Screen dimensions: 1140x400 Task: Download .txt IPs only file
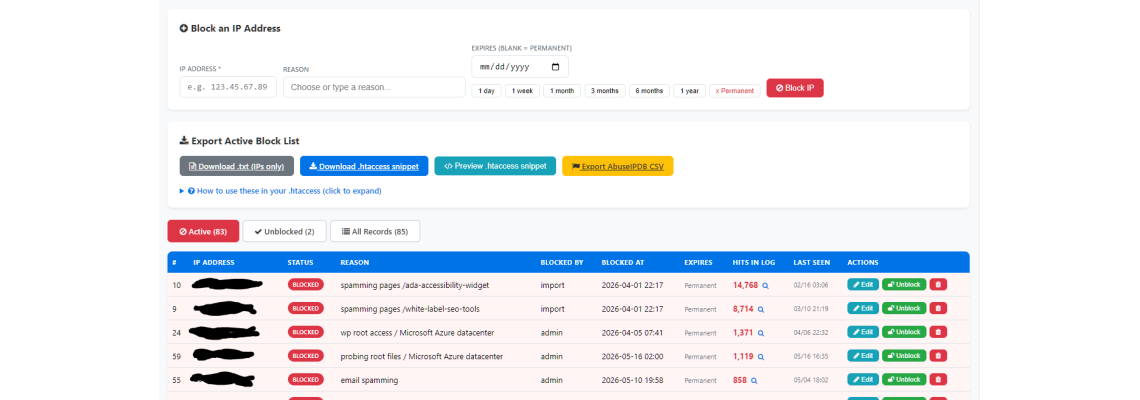(x=236, y=166)
